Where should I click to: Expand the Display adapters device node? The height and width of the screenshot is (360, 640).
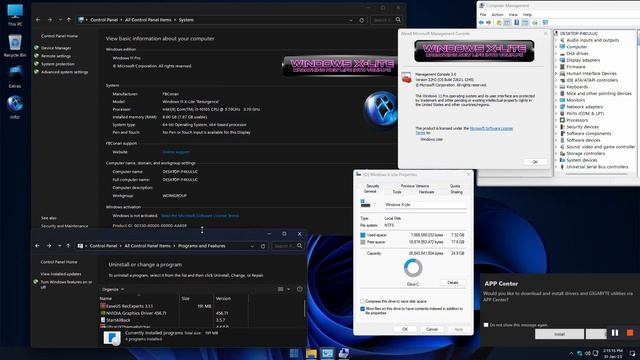(557, 60)
